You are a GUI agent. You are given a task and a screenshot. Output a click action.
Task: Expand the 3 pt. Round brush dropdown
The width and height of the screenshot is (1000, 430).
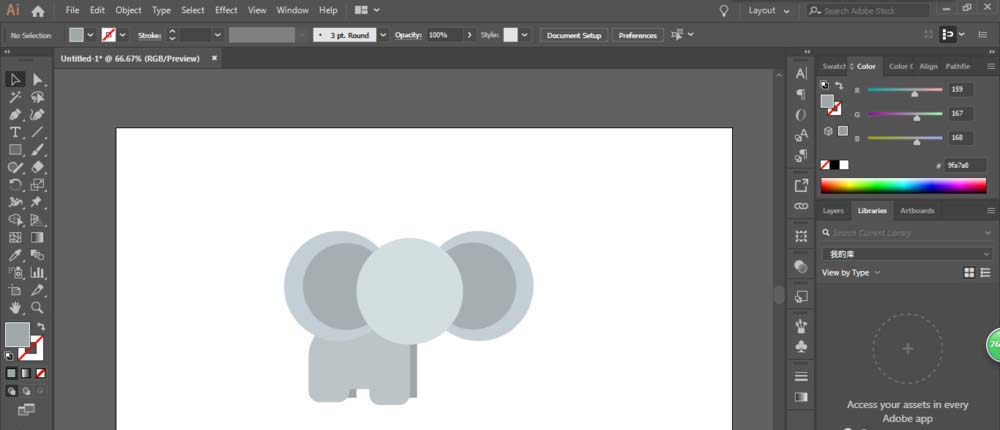coord(383,35)
